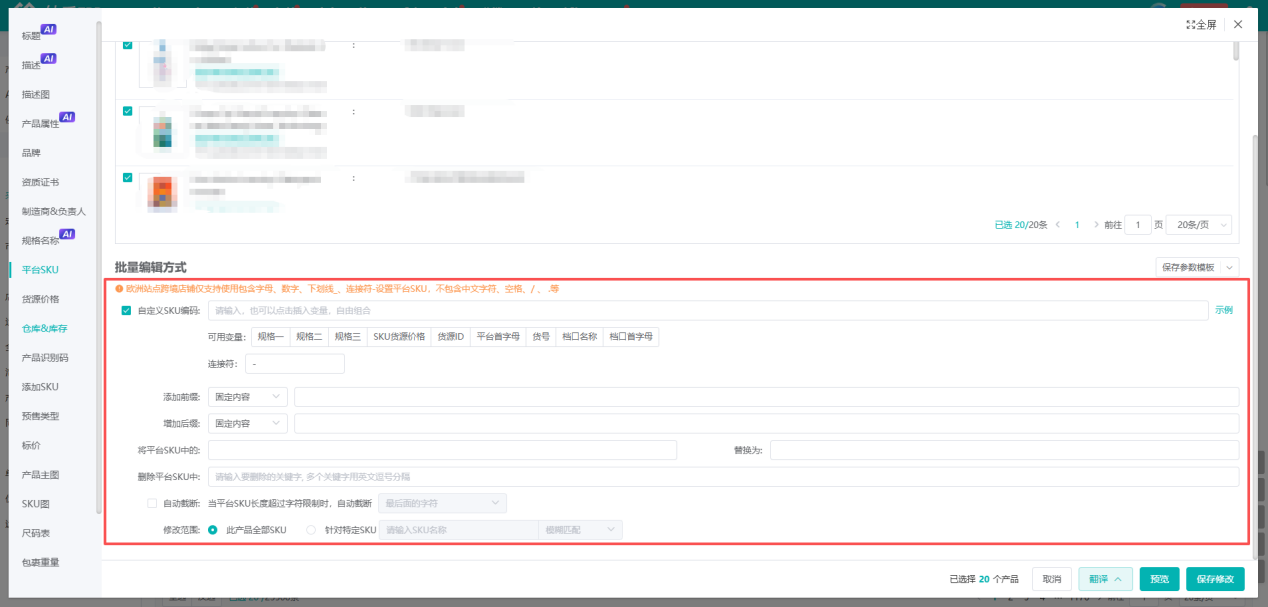The height and width of the screenshot is (607, 1268).
Task: Open the 20条/页 page size dropdown
Action: (x=1200, y=225)
